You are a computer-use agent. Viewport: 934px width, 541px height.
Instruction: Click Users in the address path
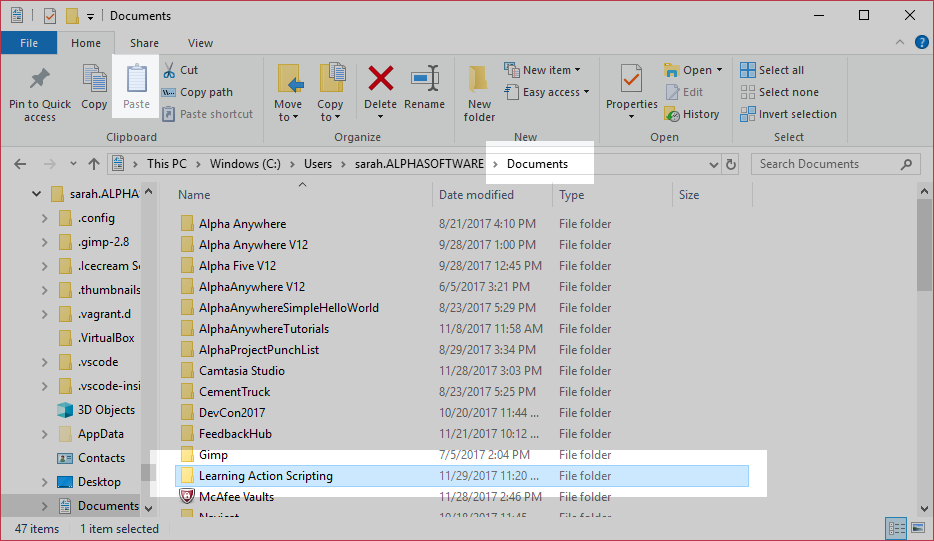[x=317, y=164]
